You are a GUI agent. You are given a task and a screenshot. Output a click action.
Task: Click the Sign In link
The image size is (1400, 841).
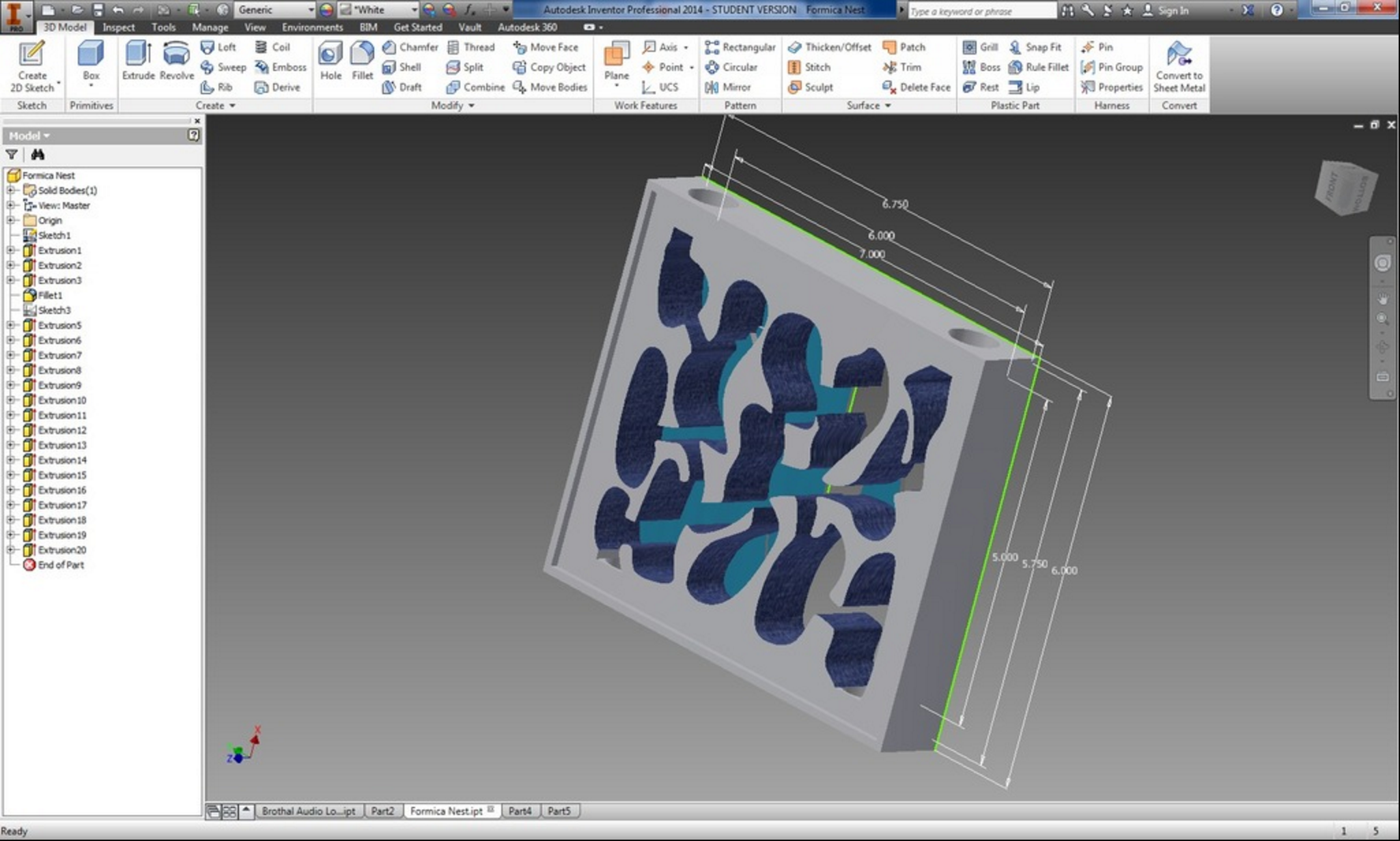tap(1173, 10)
